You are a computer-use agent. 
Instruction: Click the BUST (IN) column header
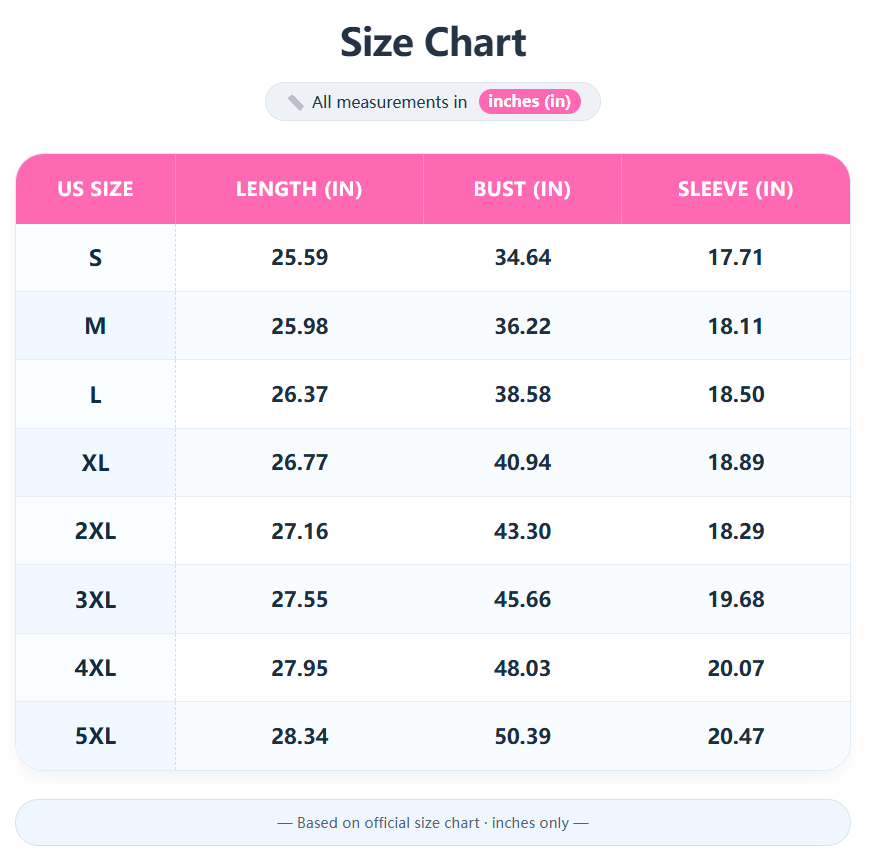click(522, 189)
